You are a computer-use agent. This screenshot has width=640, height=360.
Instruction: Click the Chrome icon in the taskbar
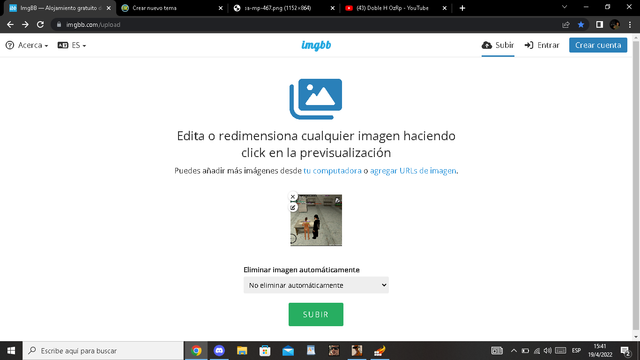point(196,351)
